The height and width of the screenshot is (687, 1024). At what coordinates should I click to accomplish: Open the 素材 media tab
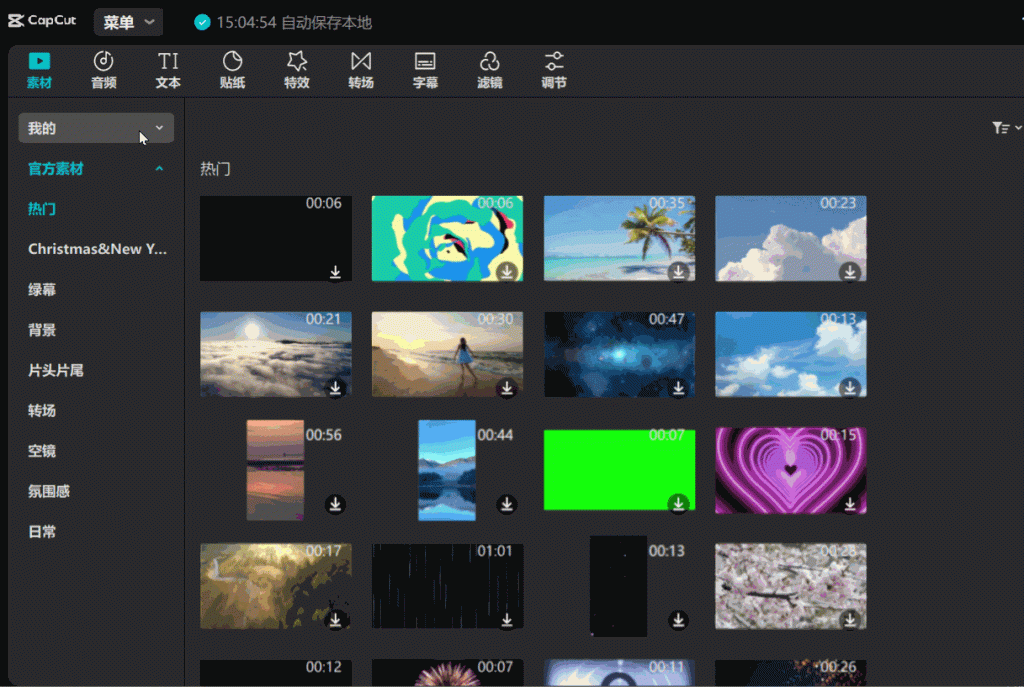pyautogui.click(x=39, y=70)
